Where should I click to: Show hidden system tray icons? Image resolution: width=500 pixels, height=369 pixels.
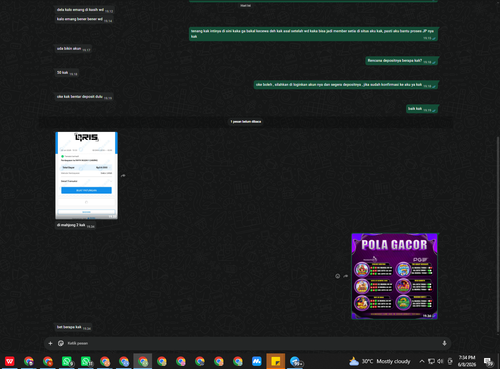click(422, 361)
